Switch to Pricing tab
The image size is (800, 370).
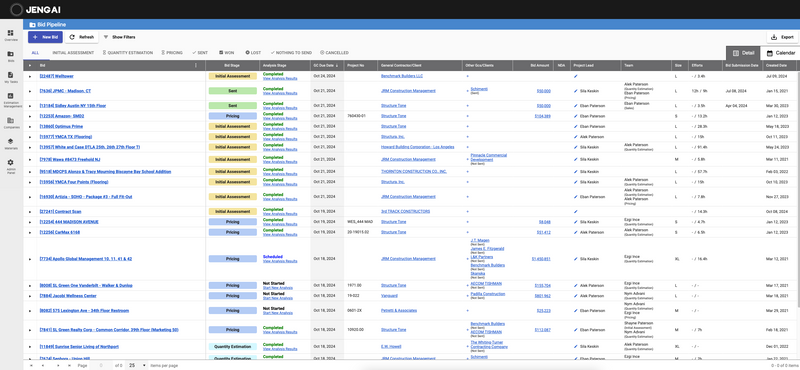pyautogui.click(x=172, y=53)
